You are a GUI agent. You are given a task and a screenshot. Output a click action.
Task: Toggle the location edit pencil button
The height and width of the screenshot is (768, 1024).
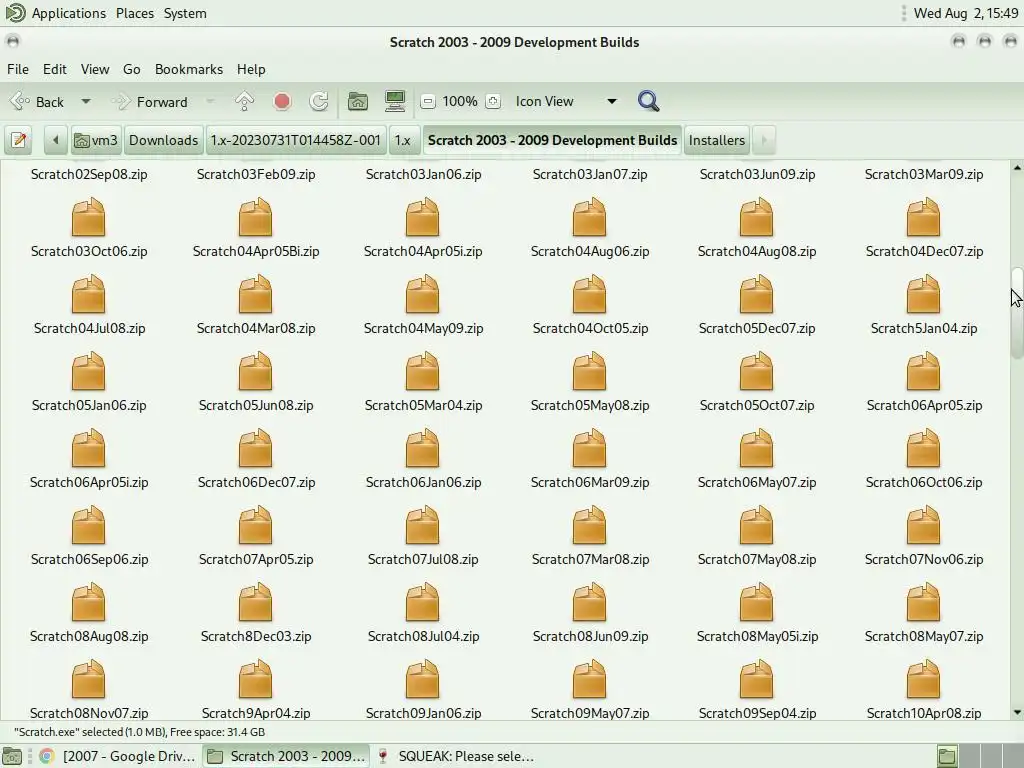pos(19,140)
